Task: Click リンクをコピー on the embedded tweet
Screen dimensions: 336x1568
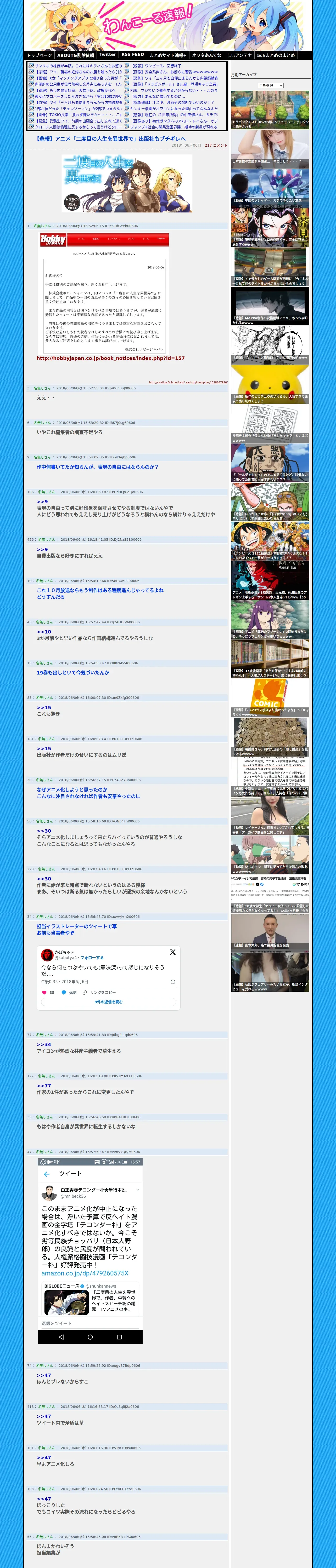Action: (x=99, y=993)
